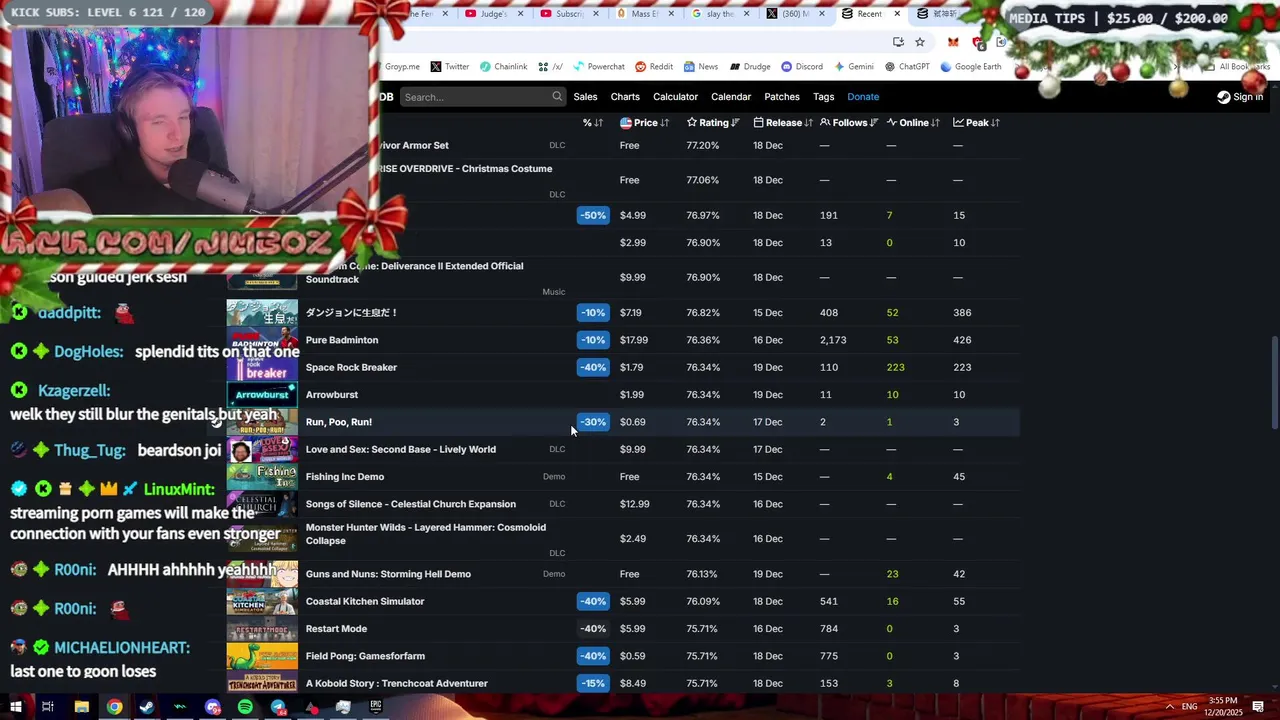The height and width of the screenshot is (720, 1280).
Task: Sort the table by Follows column
Action: [x=849, y=123]
